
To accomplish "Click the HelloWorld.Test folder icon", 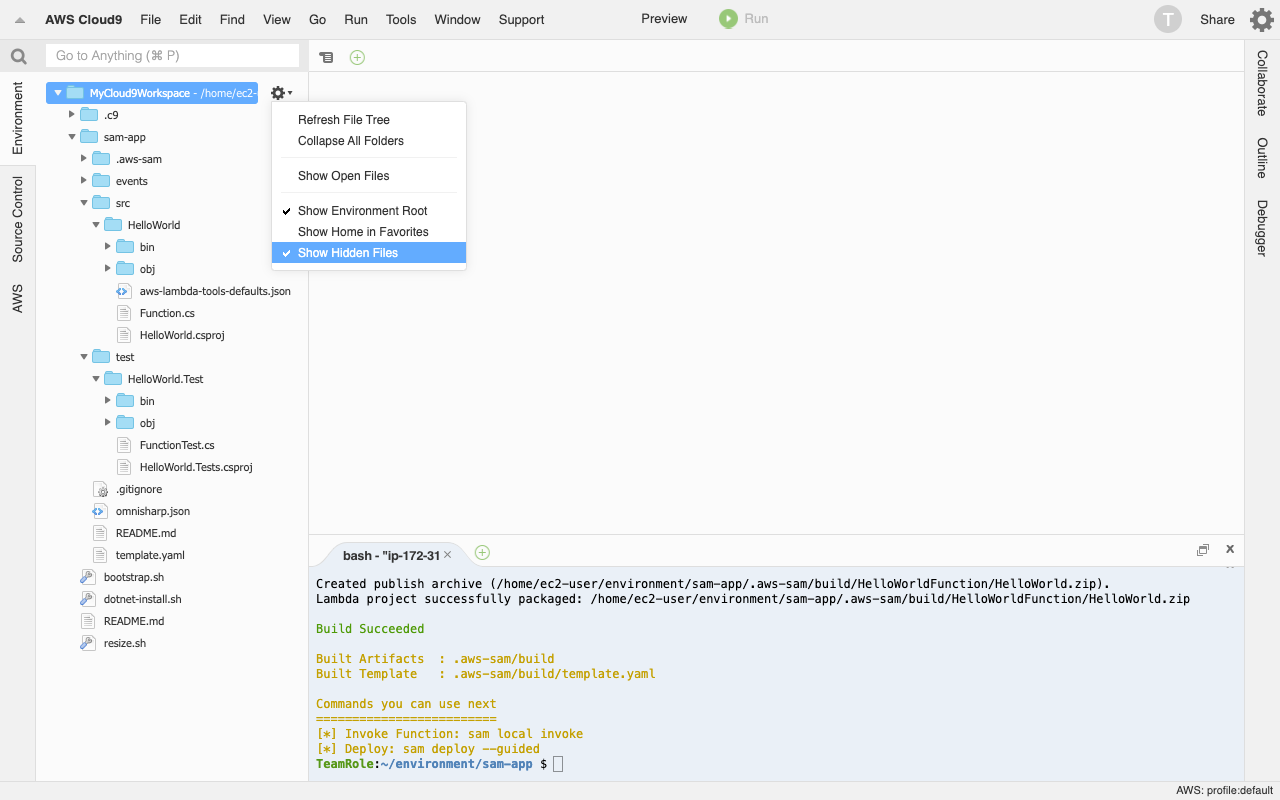I will [x=113, y=379].
